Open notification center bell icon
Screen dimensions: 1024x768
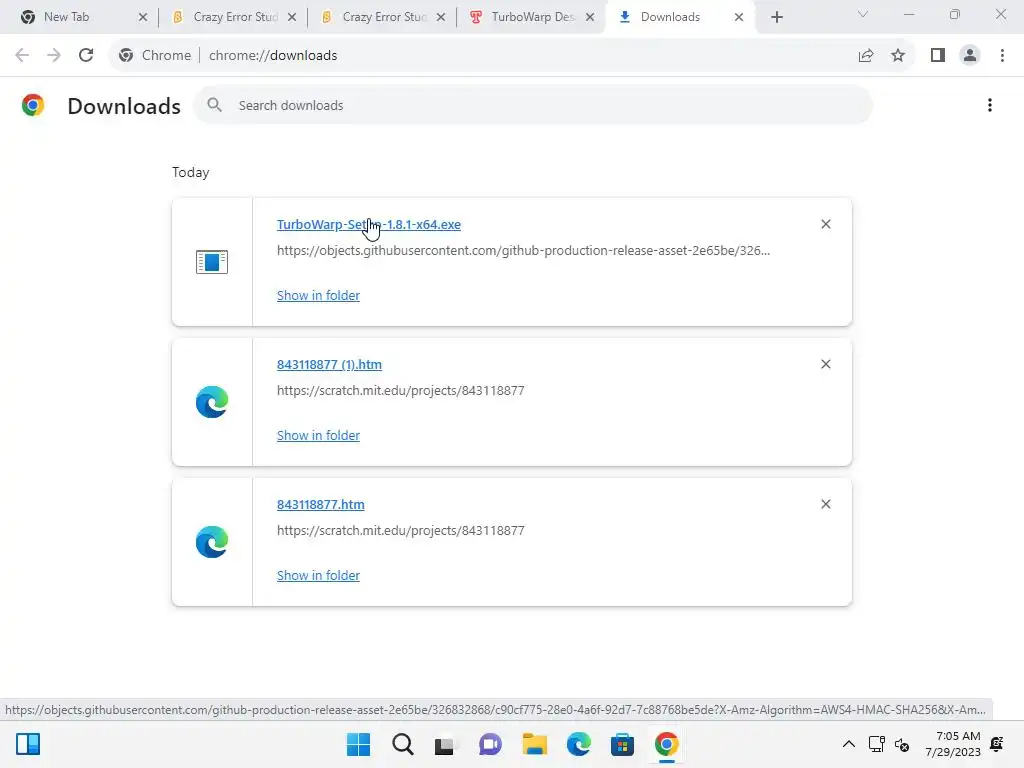(x=997, y=744)
